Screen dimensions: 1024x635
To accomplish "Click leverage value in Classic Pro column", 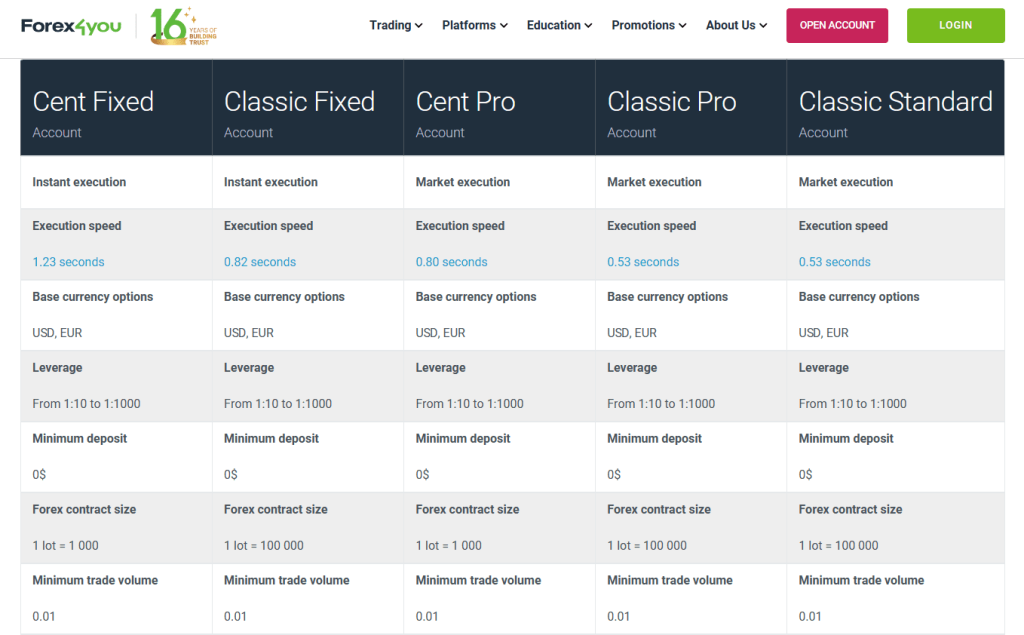I will pyautogui.click(x=661, y=404).
